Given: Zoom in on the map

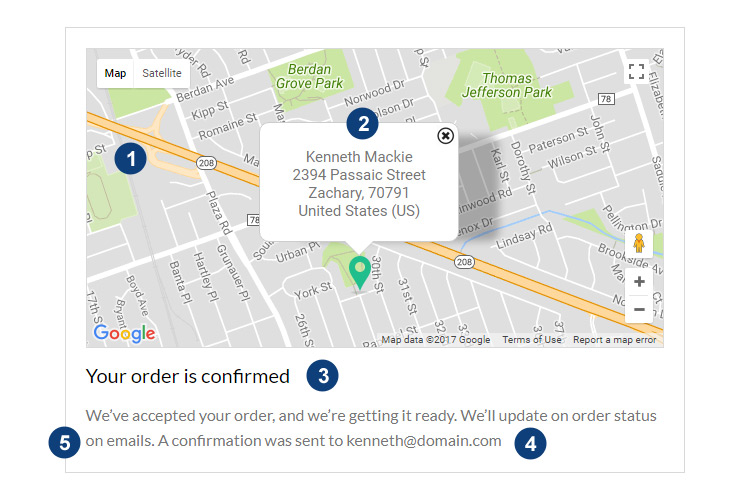Looking at the screenshot, I should pyautogui.click(x=639, y=282).
